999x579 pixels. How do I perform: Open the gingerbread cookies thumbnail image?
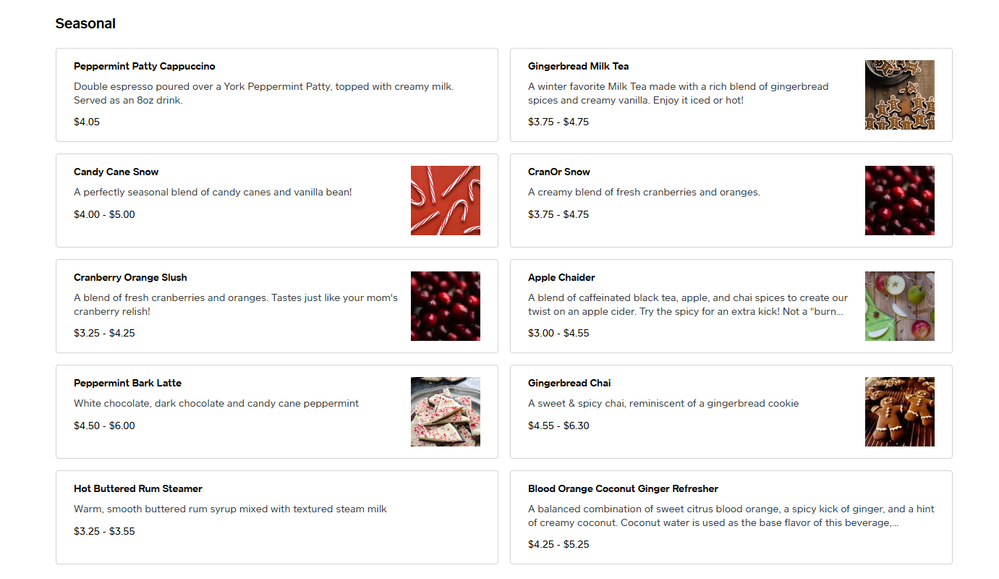click(899, 95)
